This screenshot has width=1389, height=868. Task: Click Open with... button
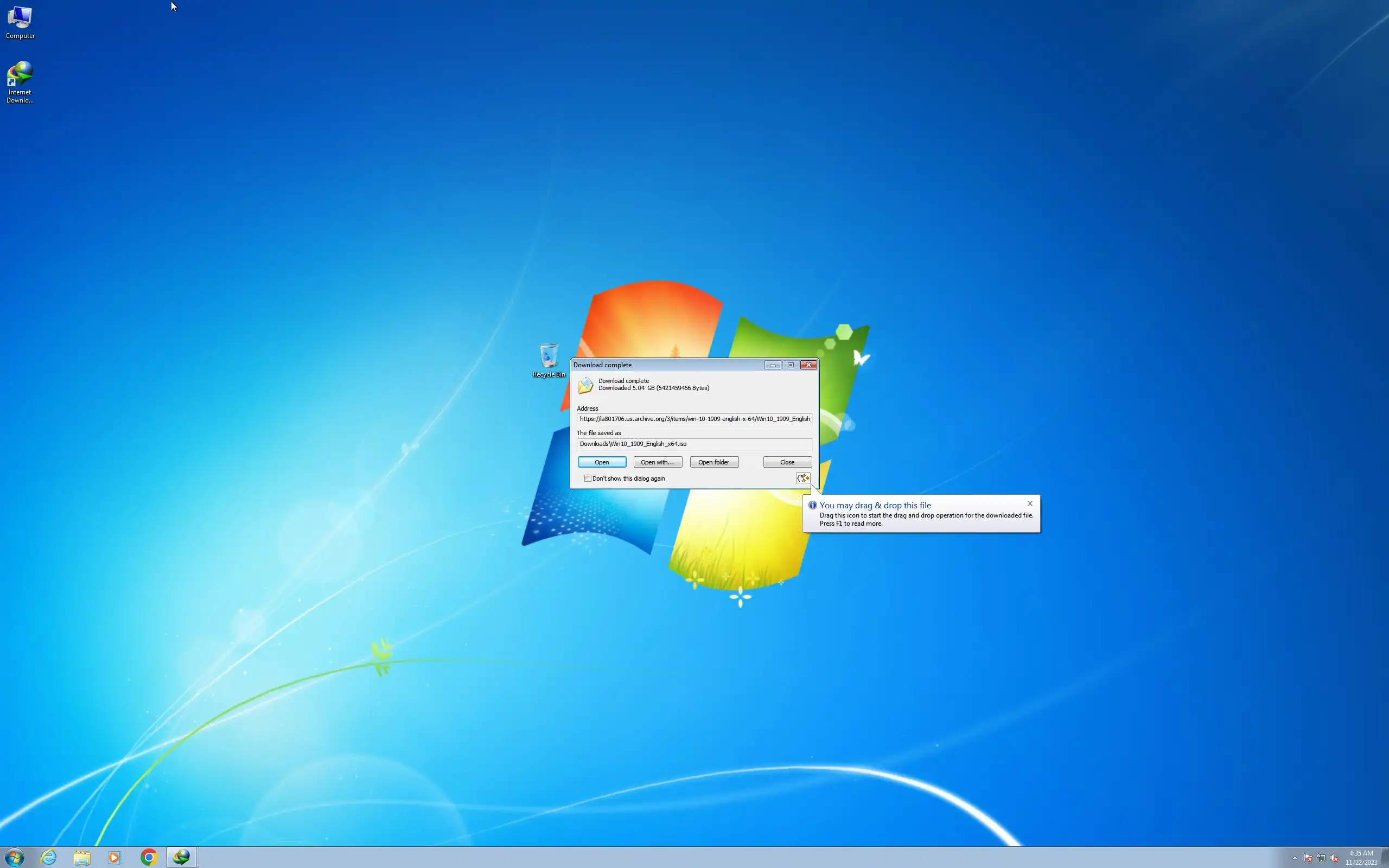(657, 462)
